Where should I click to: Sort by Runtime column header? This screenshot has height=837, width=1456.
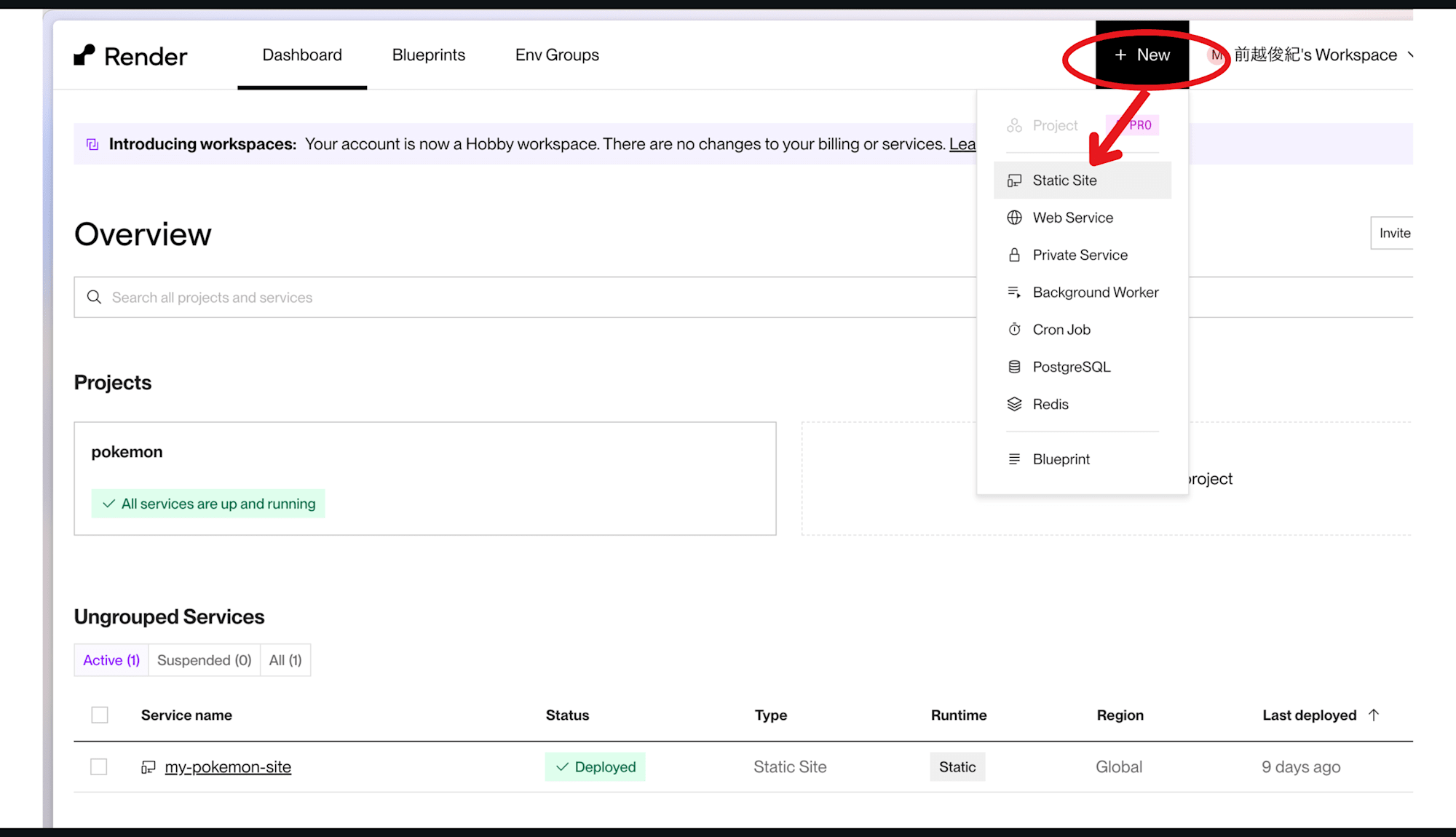pos(959,715)
